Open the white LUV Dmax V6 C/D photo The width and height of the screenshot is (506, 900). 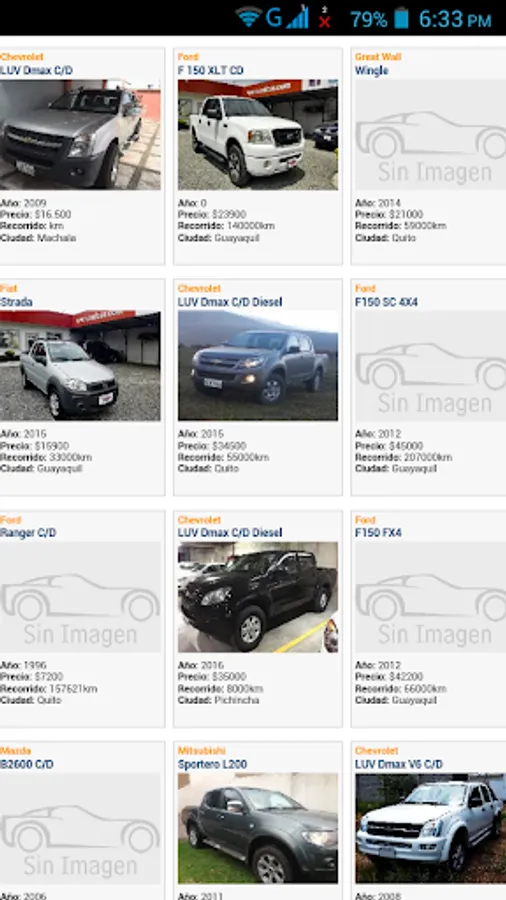click(x=430, y=829)
